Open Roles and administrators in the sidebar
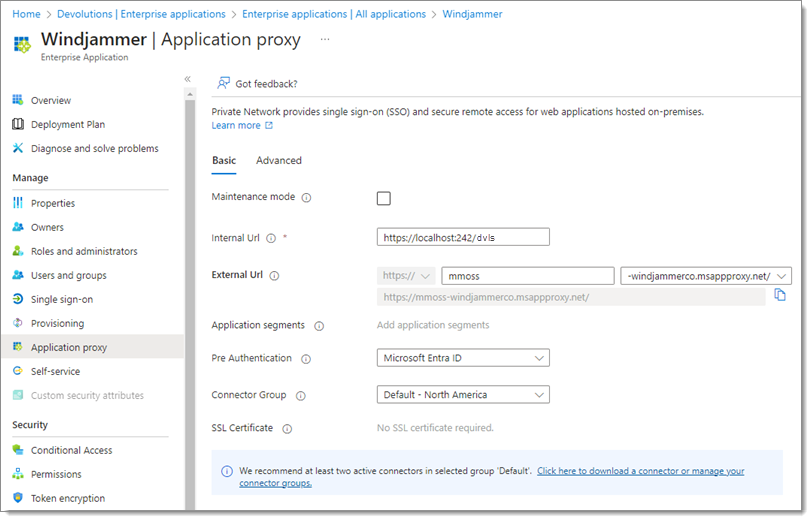The height and width of the screenshot is (522, 812). 84,251
